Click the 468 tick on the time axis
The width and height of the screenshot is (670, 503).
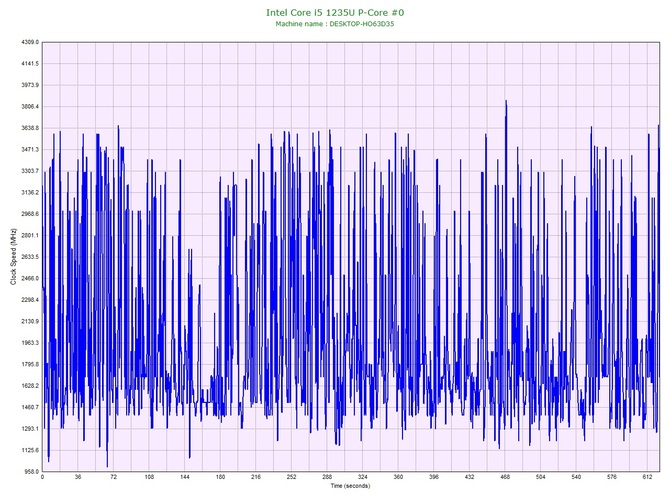pos(505,477)
